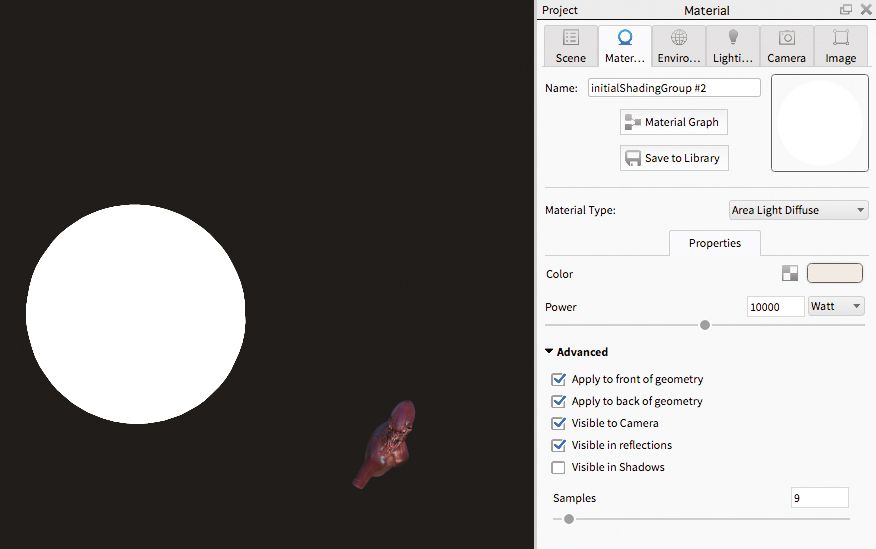Screen dimensions: 876x549
Task: Open the Environment tab
Action: [679, 46]
